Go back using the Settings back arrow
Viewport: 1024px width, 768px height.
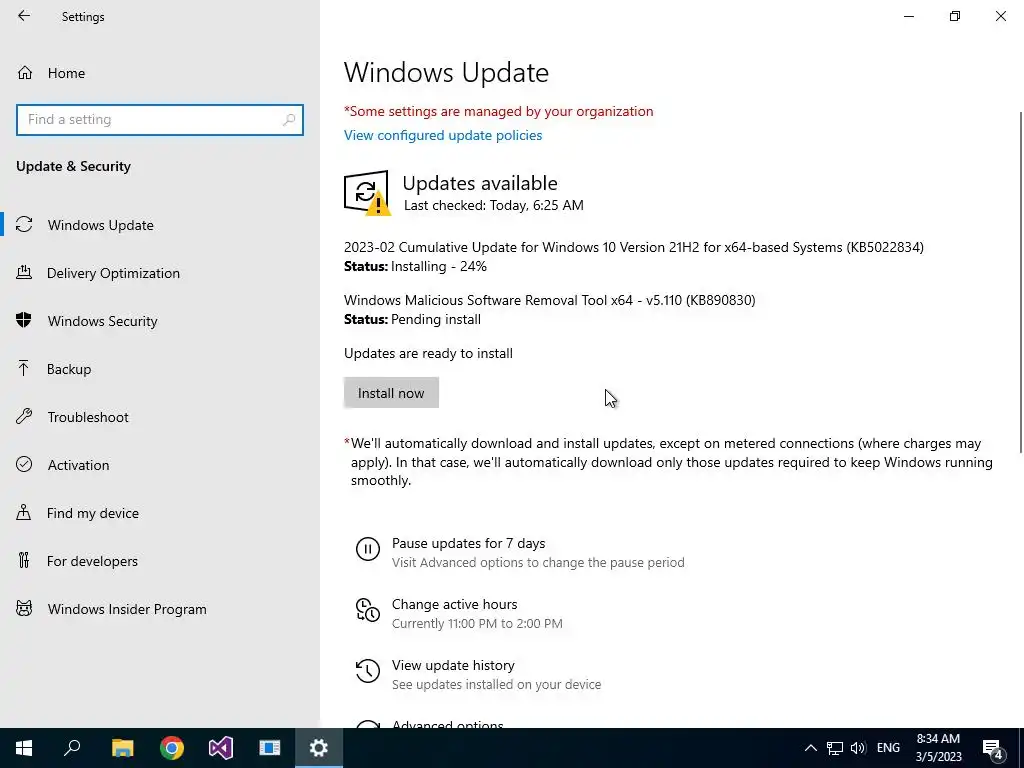pyautogui.click(x=24, y=16)
